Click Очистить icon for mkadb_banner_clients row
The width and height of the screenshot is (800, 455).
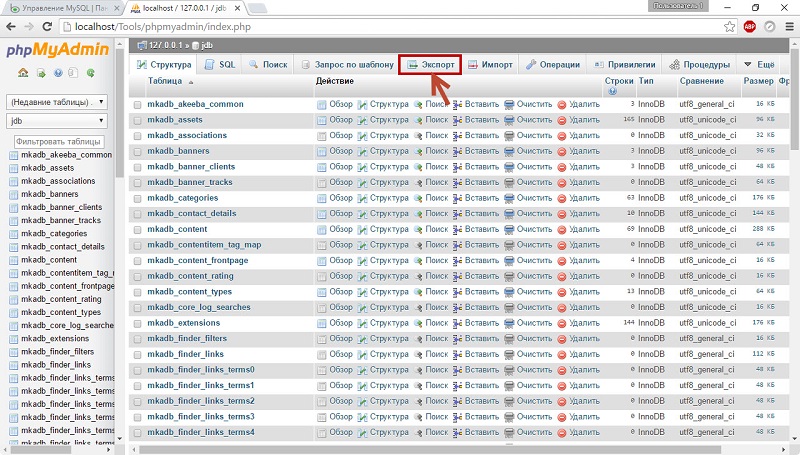click(x=509, y=167)
